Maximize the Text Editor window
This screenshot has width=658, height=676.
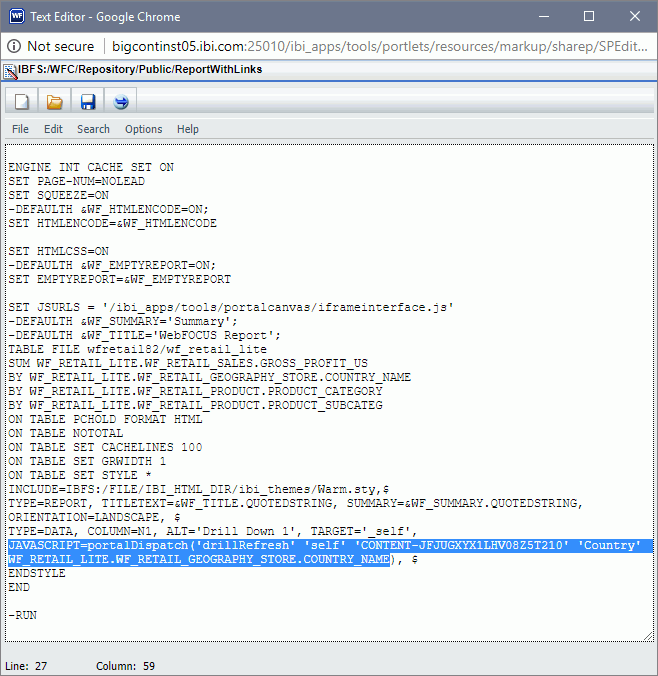coord(589,16)
